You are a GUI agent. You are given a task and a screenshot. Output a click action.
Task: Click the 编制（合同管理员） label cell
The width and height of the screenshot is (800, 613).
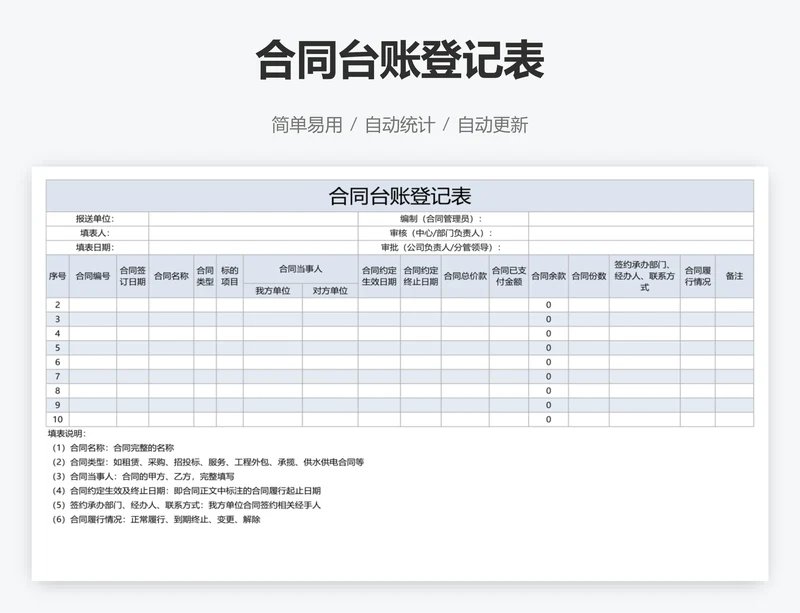443,219
